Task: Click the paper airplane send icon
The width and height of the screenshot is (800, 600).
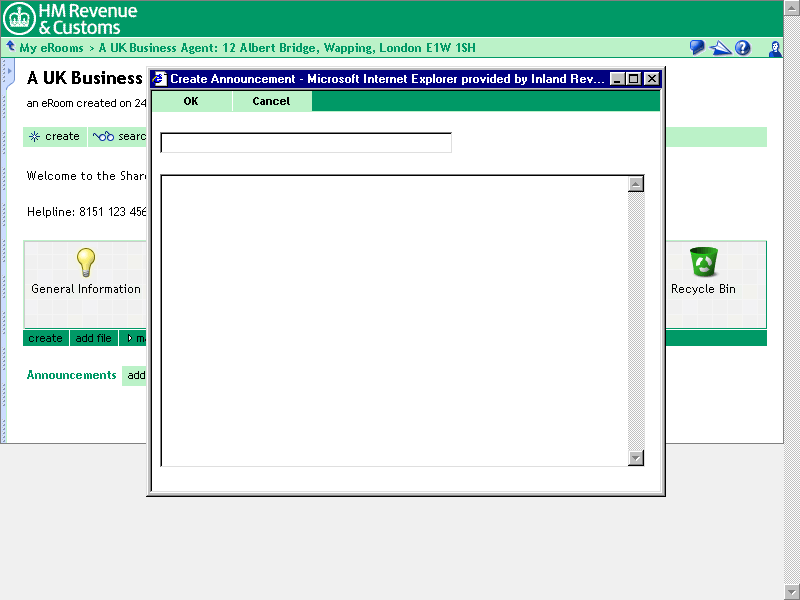Action: pos(720,48)
